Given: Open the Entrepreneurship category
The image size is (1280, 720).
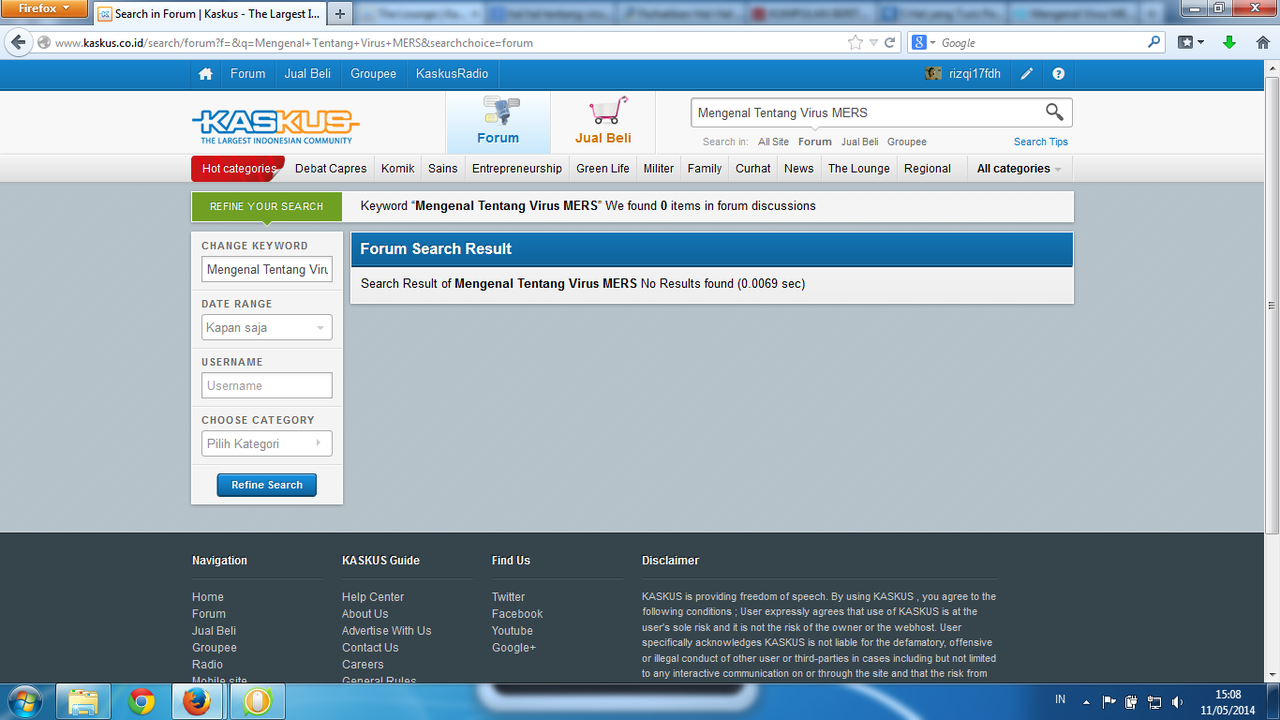Looking at the screenshot, I should coord(517,169).
